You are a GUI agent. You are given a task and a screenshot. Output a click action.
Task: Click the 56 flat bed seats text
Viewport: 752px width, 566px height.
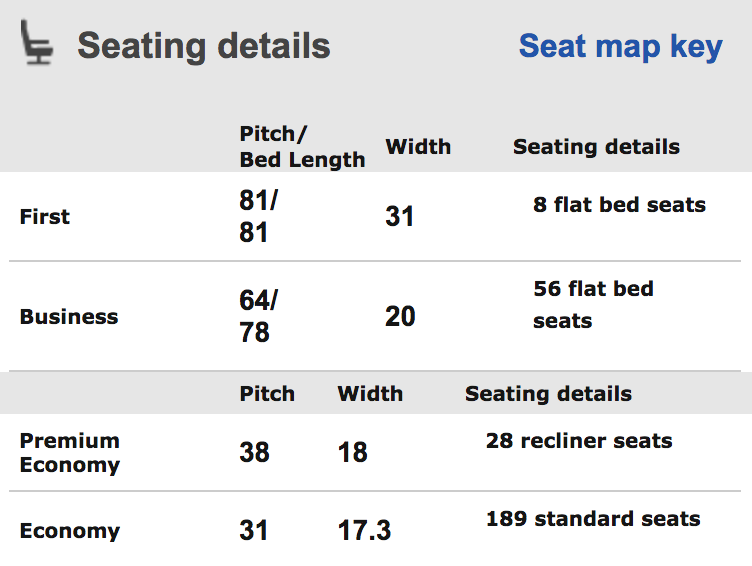[x=593, y=305]
